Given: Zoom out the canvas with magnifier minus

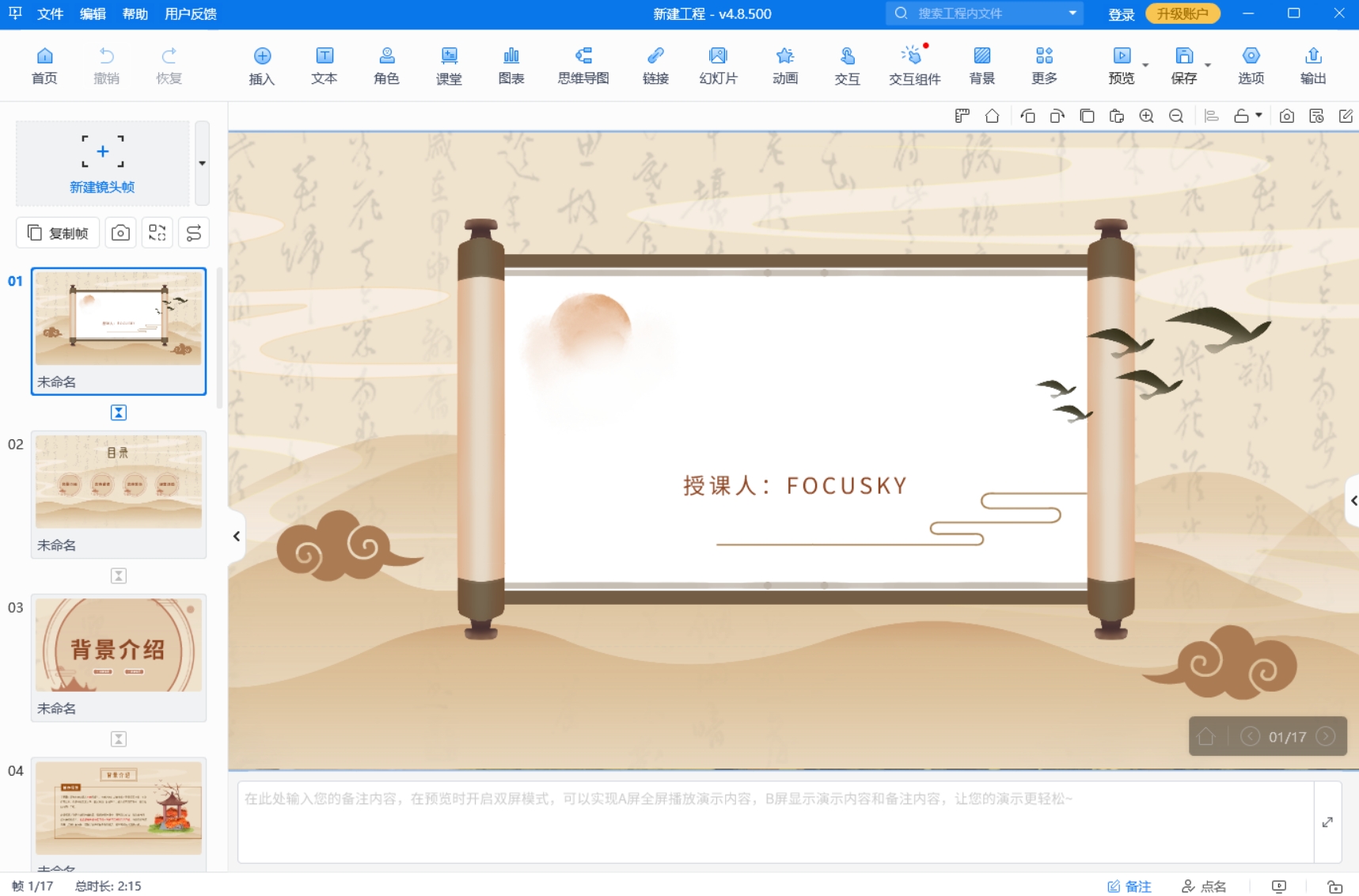Looking at the screenshot, I should (1176, 116).
